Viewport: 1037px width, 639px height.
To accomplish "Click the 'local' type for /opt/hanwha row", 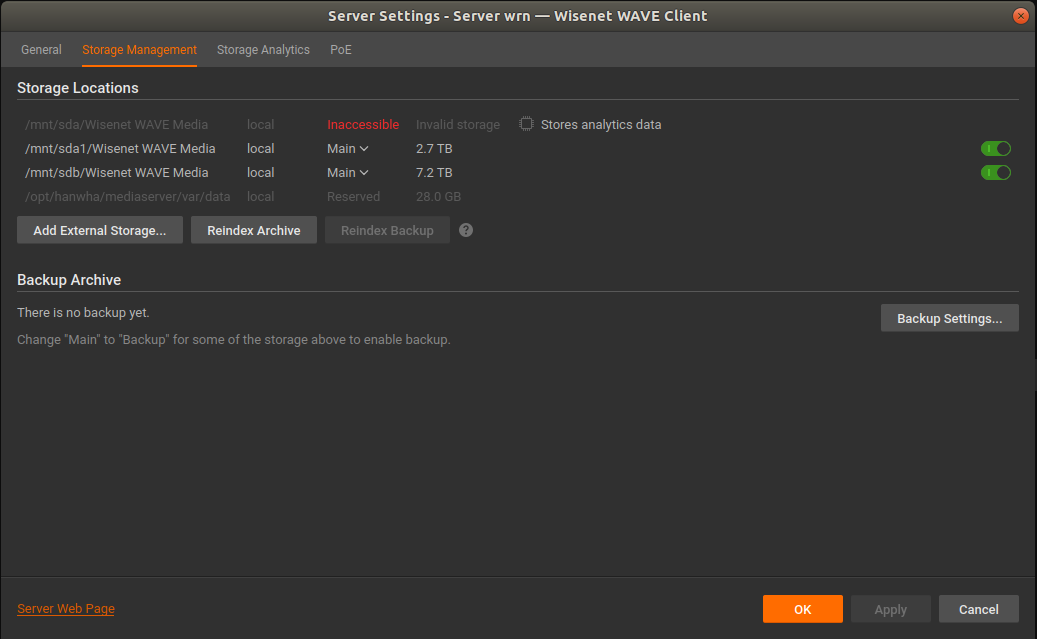I will [261, 196].
